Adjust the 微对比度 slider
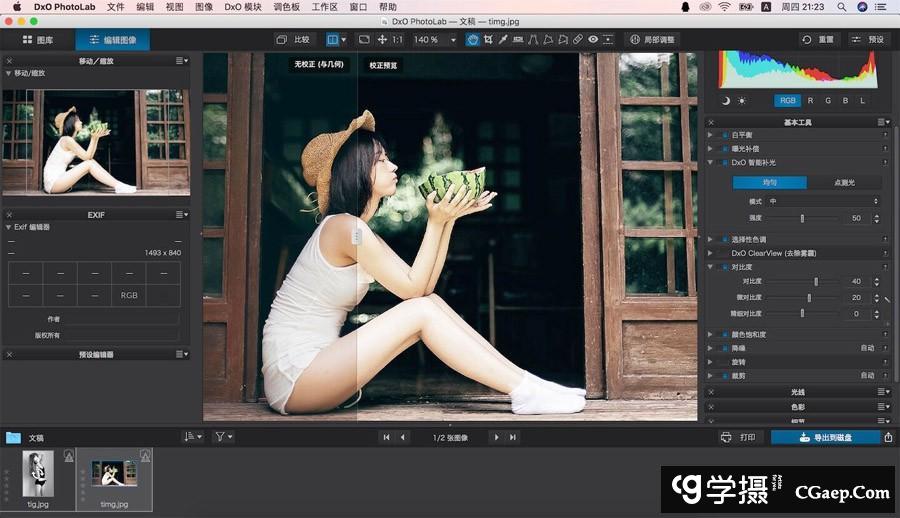Image resolution: width=900 pixels, height=518 pixels. click(x=809, y=298)
